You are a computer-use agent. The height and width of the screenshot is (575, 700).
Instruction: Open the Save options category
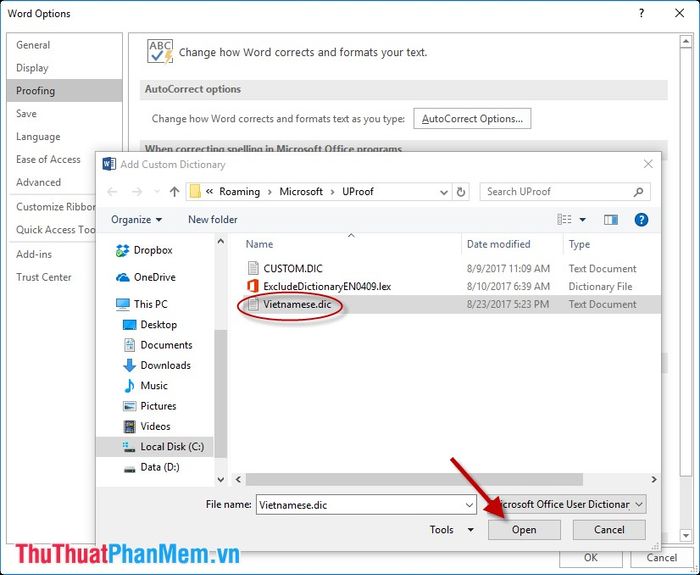[x=64, y=113]
